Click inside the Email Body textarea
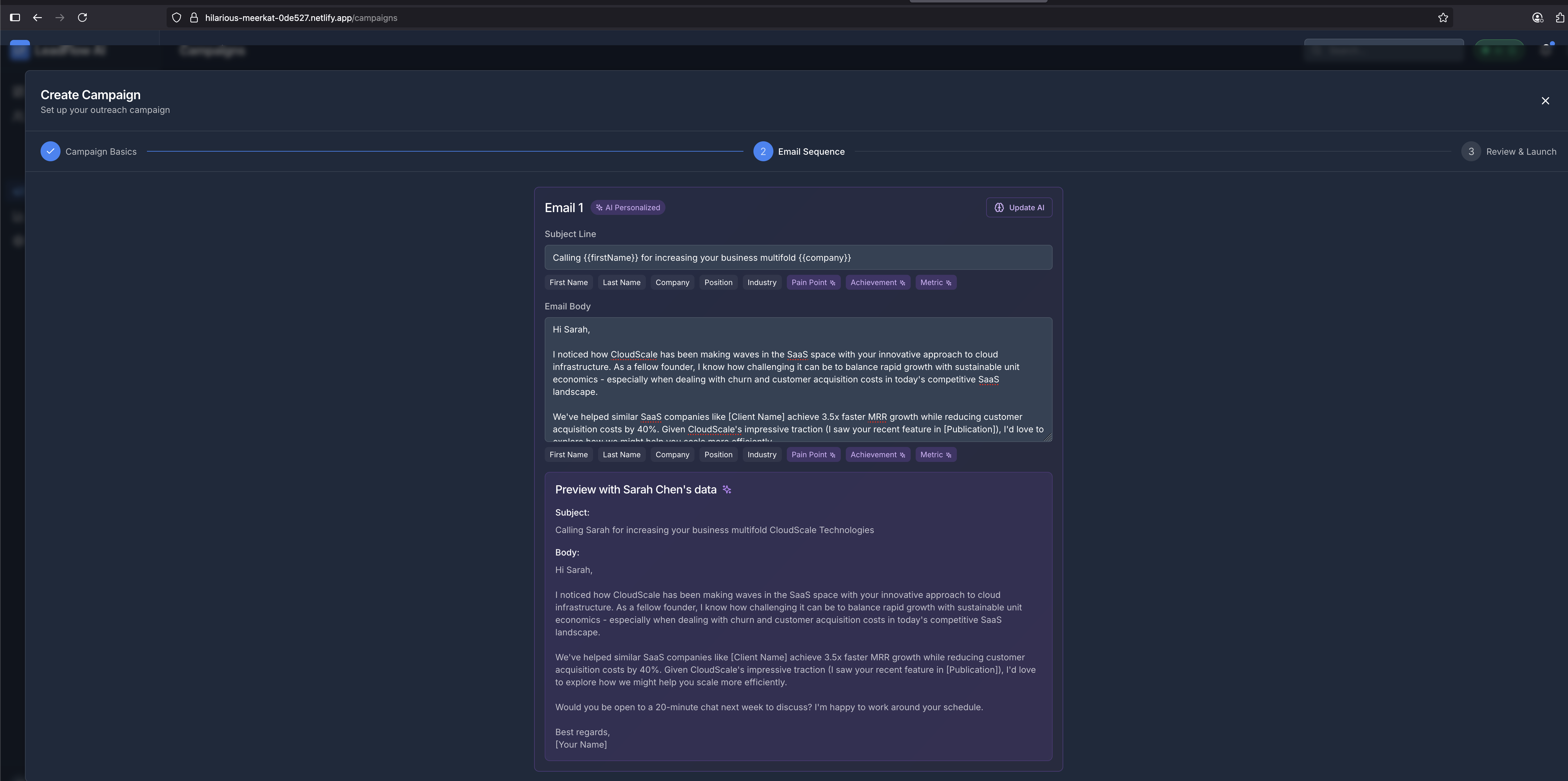Screen dimensions: 1568x781 [x=797, y=379]
